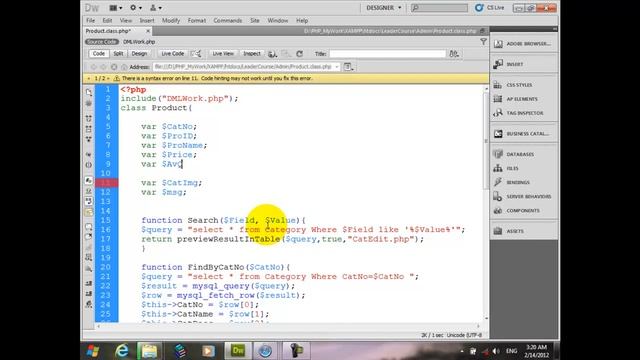Open the File Management dropdown beside Title

click(x=454, y=53)
